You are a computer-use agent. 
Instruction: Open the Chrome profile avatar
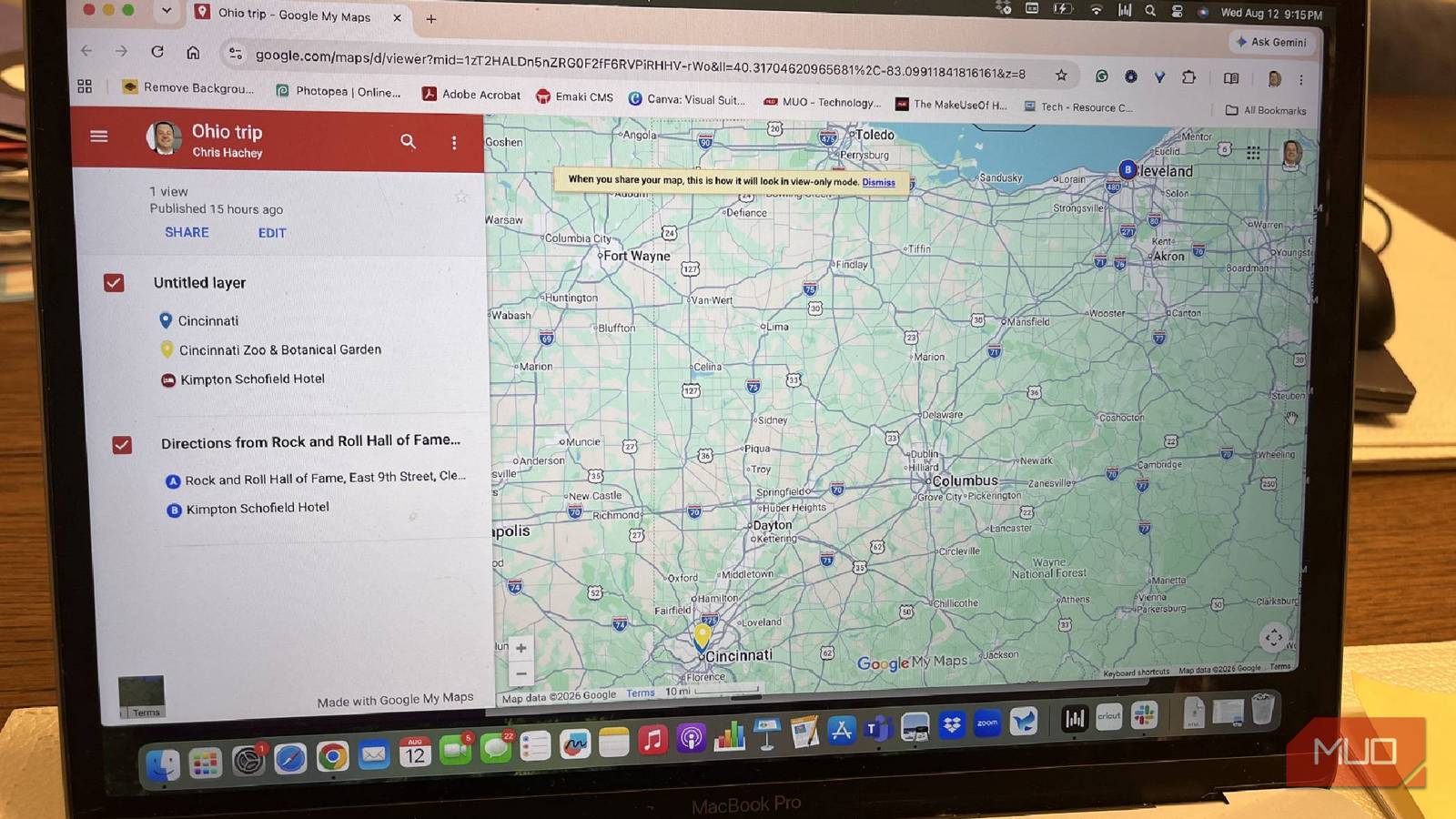(1275, 79)
